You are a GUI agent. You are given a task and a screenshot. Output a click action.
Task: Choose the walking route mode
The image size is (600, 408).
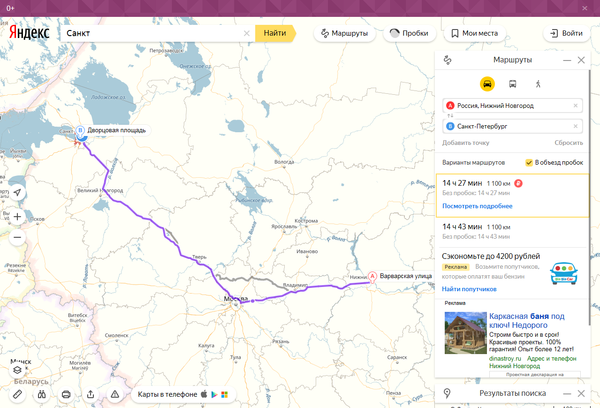coord(537,84)
